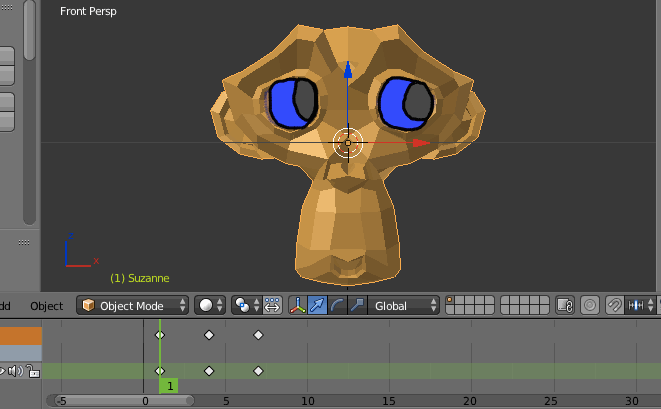Image resolution: width=661 pixels, height=409 pixels.
Task: Toggle the channel padlock icon
Action: coord(33,371)
